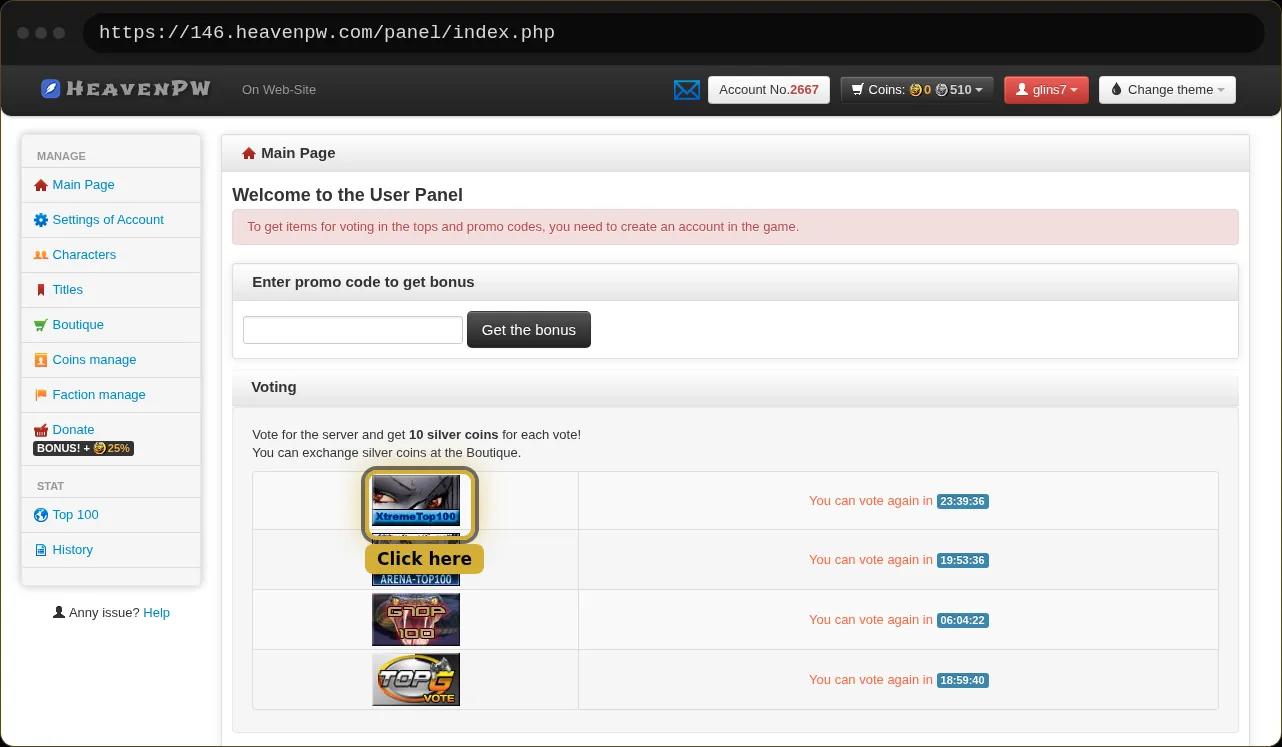Click the Get the bonus button

pyautogui.click(x=529, y=330)
